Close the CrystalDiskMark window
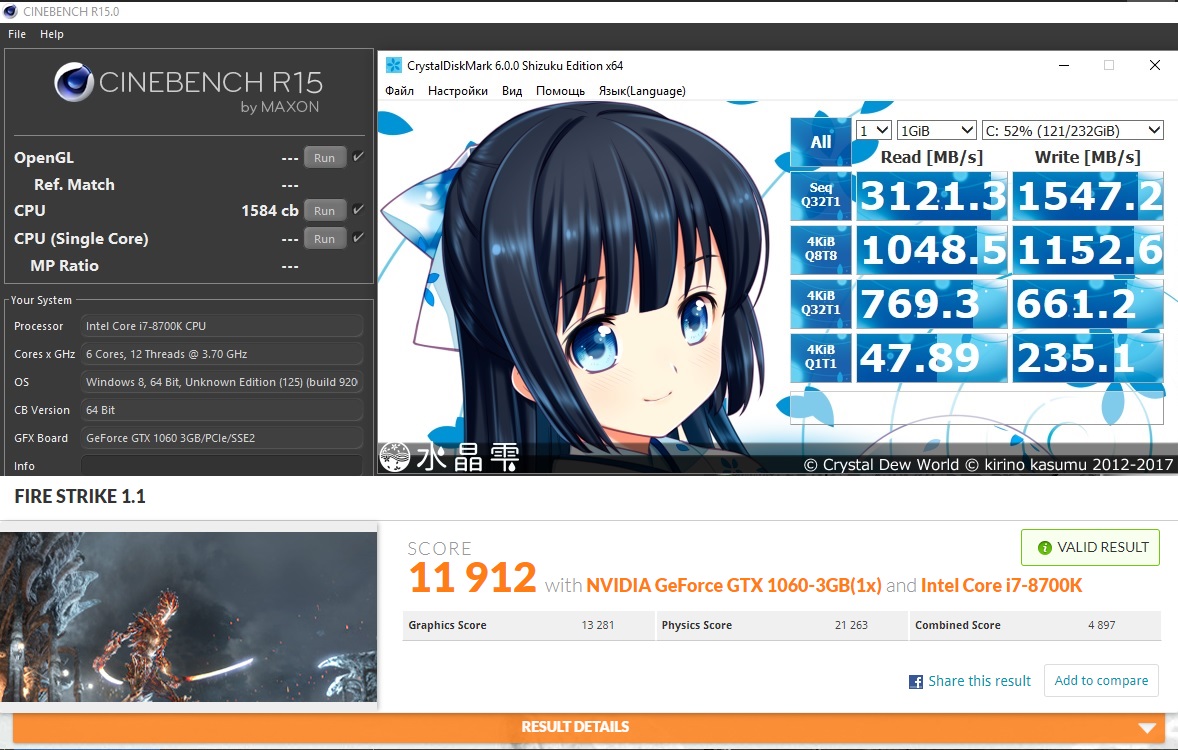The height and width of the screenshot is (750, 1178). (1155, 65)
